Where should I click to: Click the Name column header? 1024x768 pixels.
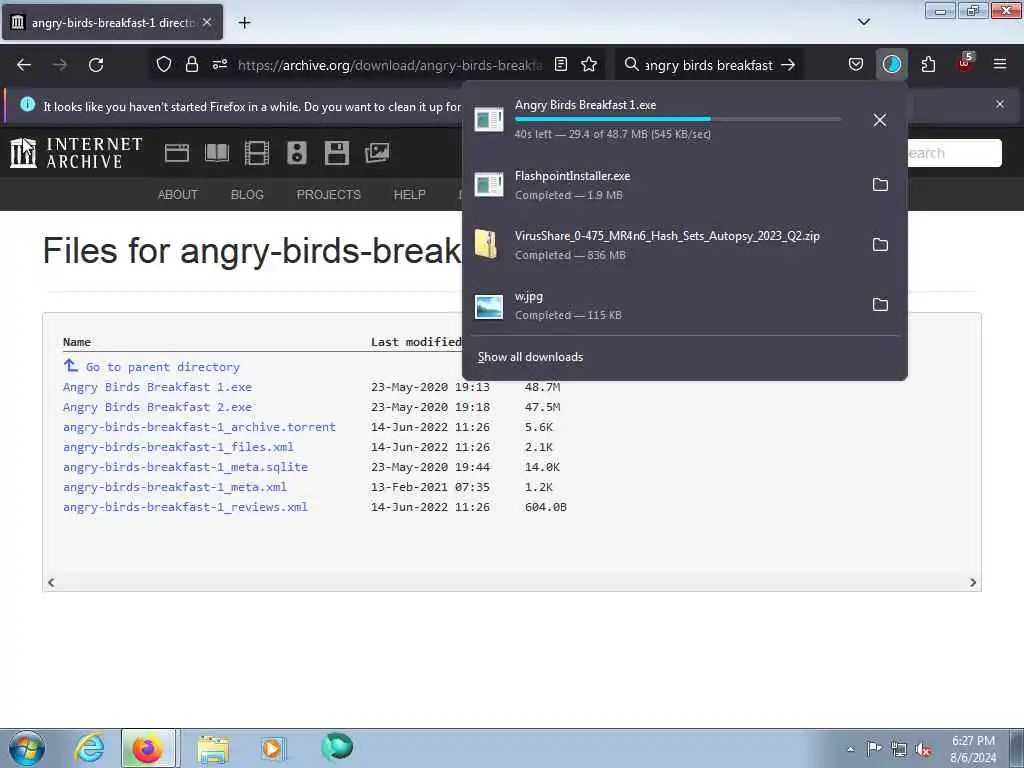coord(77,342)
